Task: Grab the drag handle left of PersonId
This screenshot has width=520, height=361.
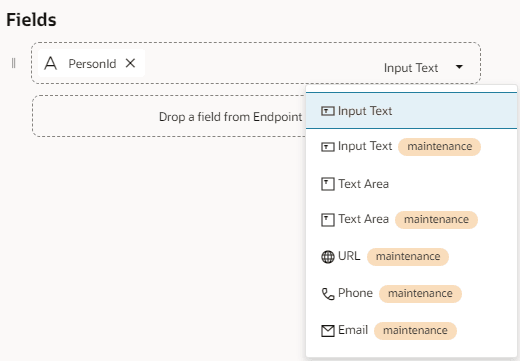Action: pos(14,63)
